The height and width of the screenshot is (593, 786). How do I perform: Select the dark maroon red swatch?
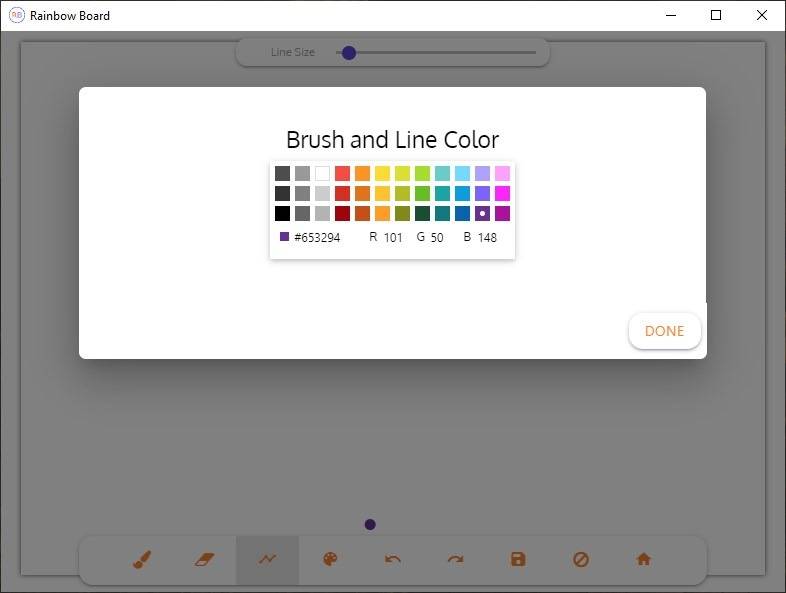point(342,214)
